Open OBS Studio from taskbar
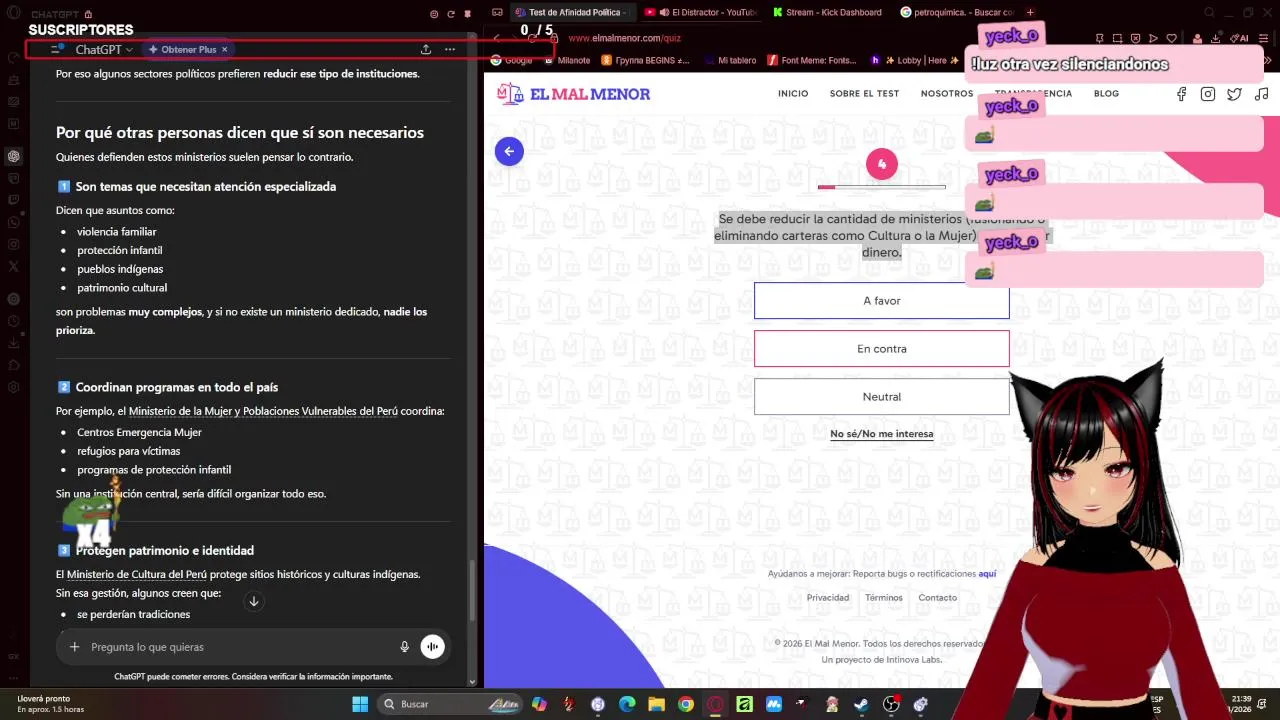1280x720 pixels. pos(891,704)
